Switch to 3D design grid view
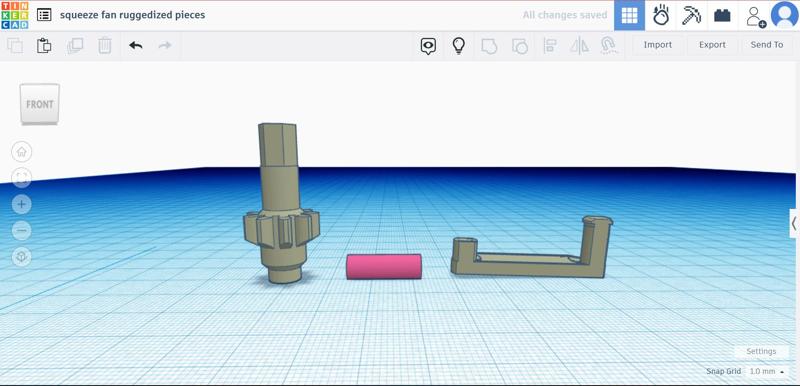Screen dimensions: 800x386 point(630,15)
